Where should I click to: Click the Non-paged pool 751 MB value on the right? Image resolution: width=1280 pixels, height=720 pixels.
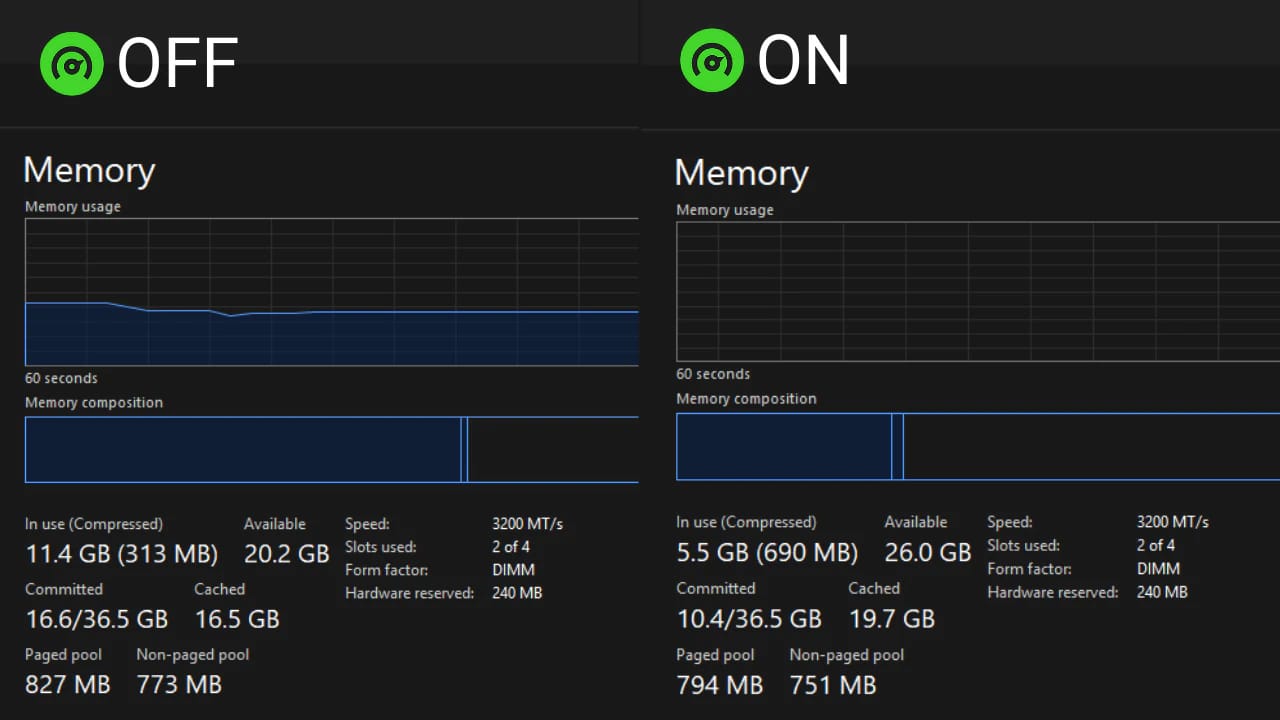[832, 685]
